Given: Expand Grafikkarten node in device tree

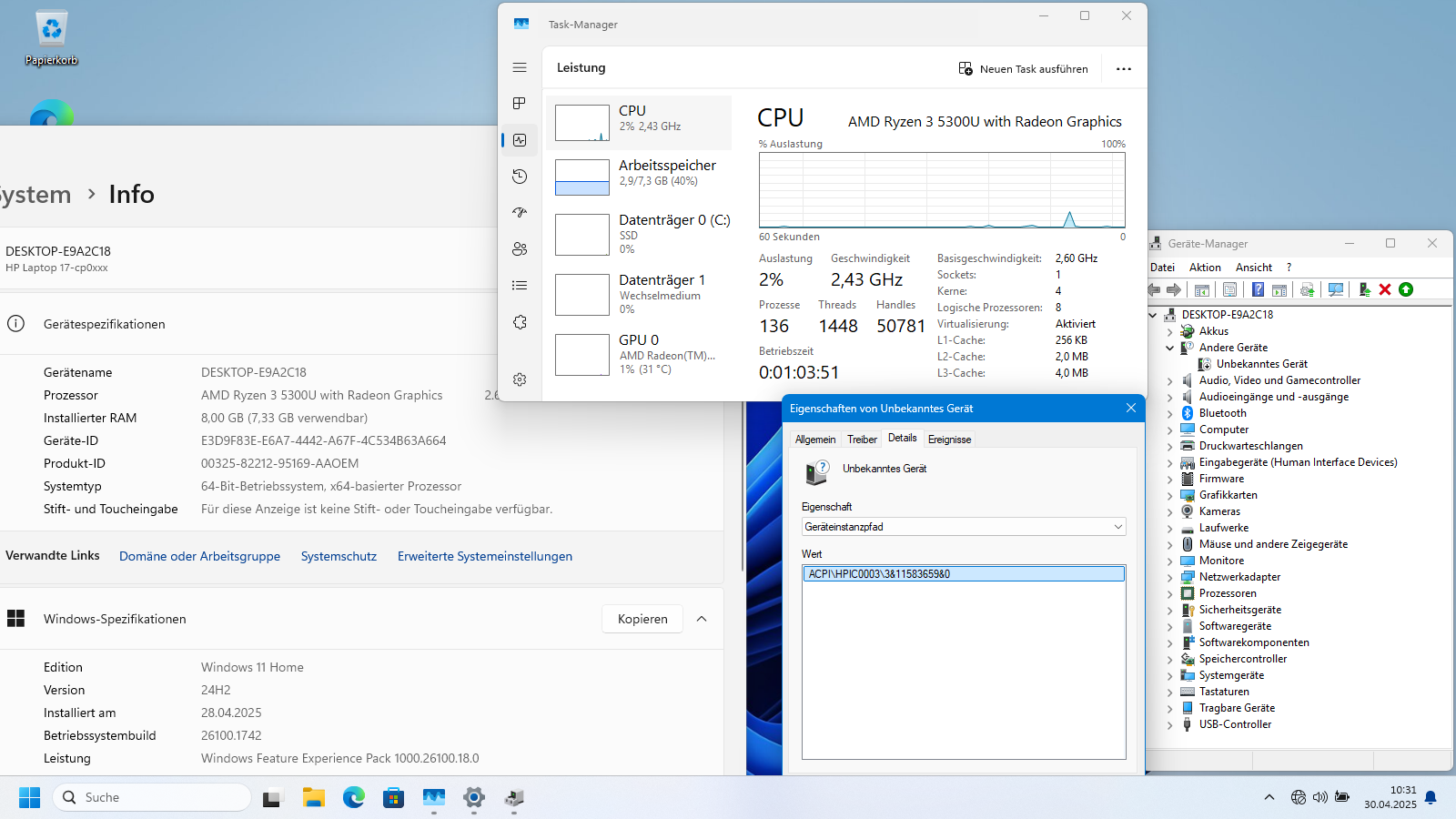Looking at the screenshot, I should (x=1170, y=495).
